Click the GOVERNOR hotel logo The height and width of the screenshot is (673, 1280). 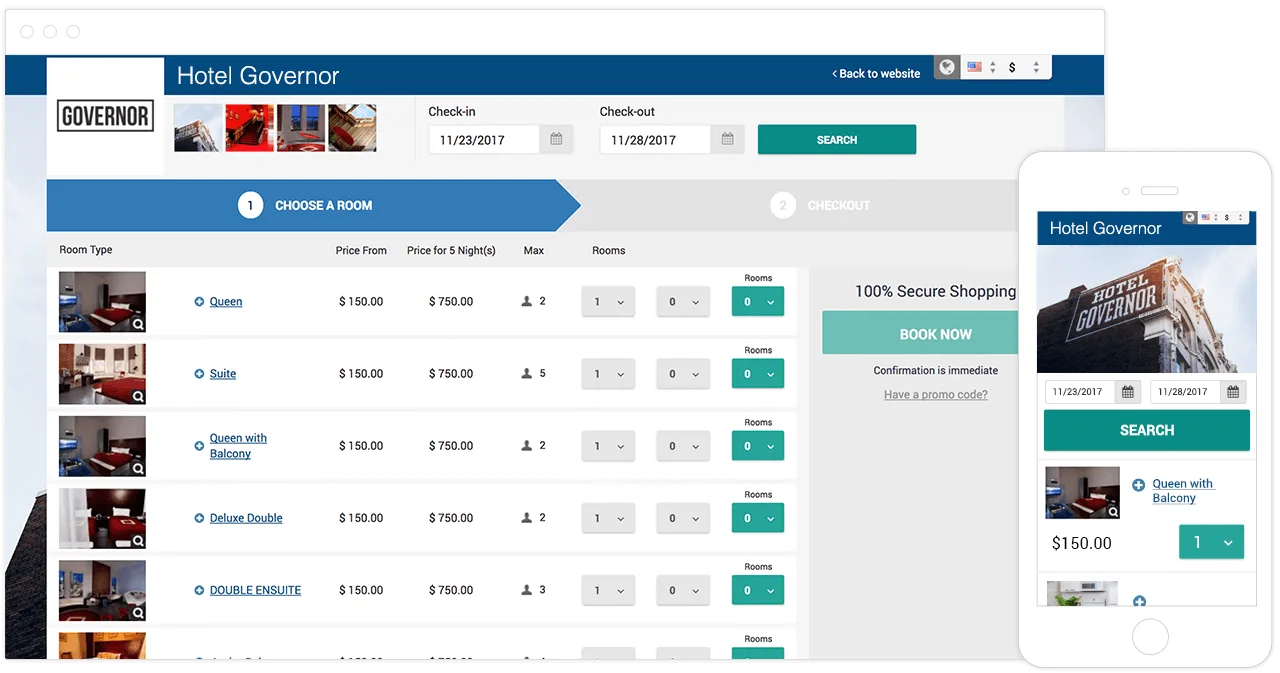105,117
